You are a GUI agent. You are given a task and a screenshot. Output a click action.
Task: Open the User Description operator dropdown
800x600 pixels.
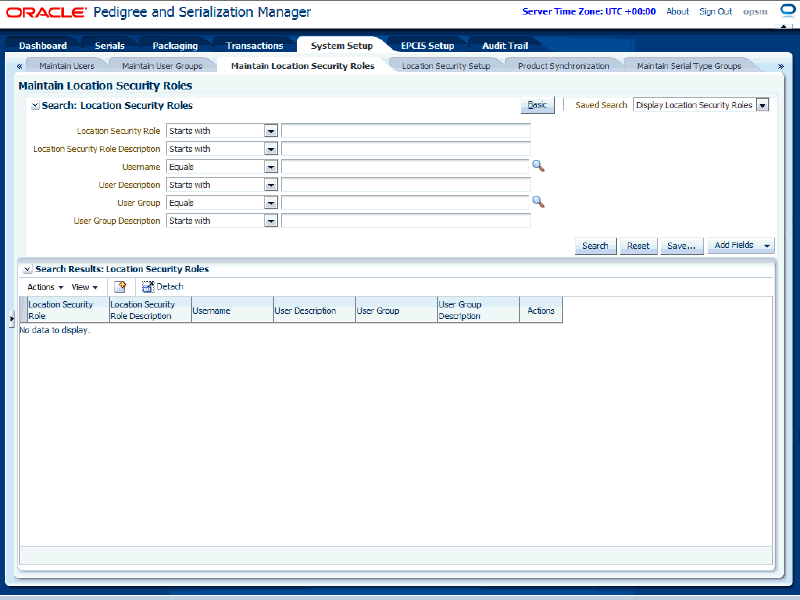click(271, 185)
